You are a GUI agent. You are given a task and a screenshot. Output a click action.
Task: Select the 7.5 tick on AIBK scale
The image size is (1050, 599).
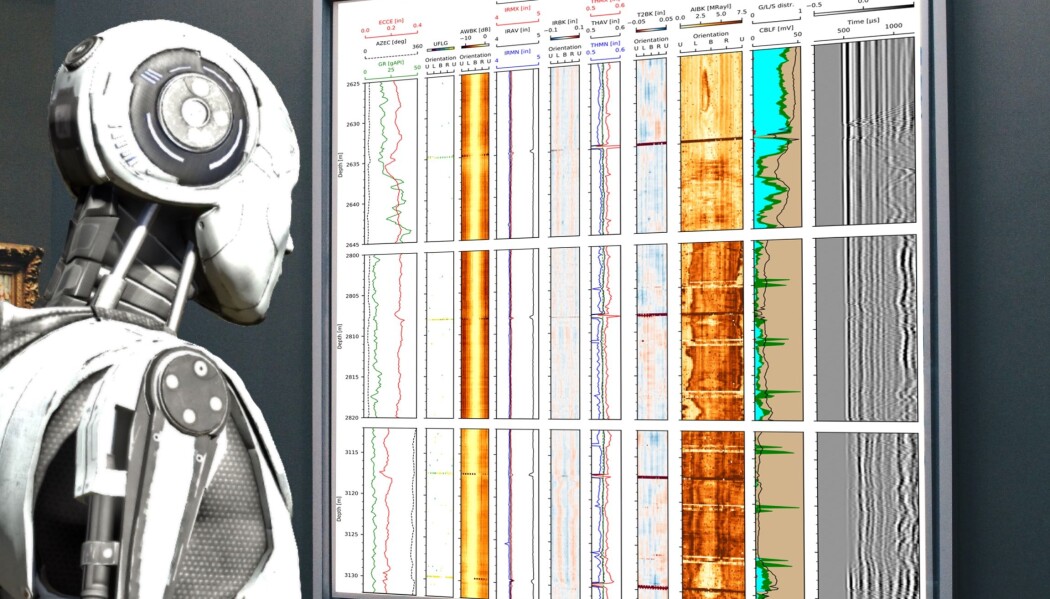(x=741, y=12)
